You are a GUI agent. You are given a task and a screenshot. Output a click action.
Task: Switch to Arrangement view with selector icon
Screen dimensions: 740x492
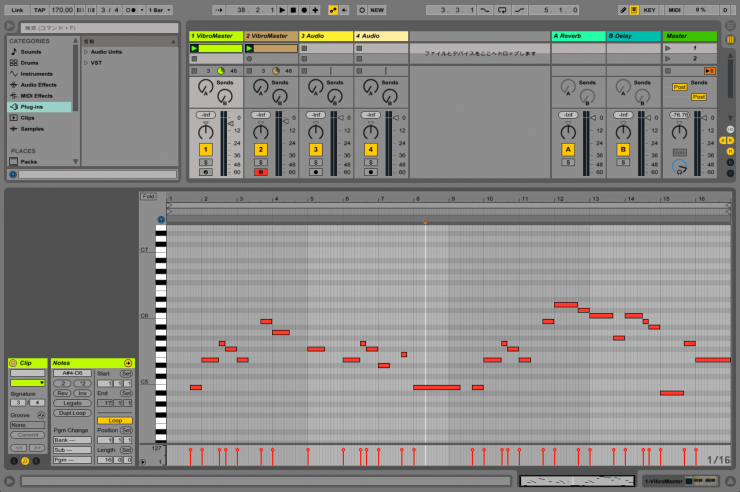point(730,25)
